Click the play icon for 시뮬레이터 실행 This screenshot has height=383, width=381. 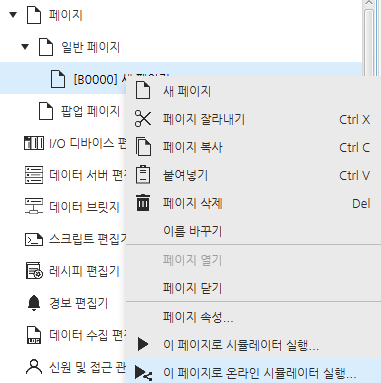click(143, 344)
